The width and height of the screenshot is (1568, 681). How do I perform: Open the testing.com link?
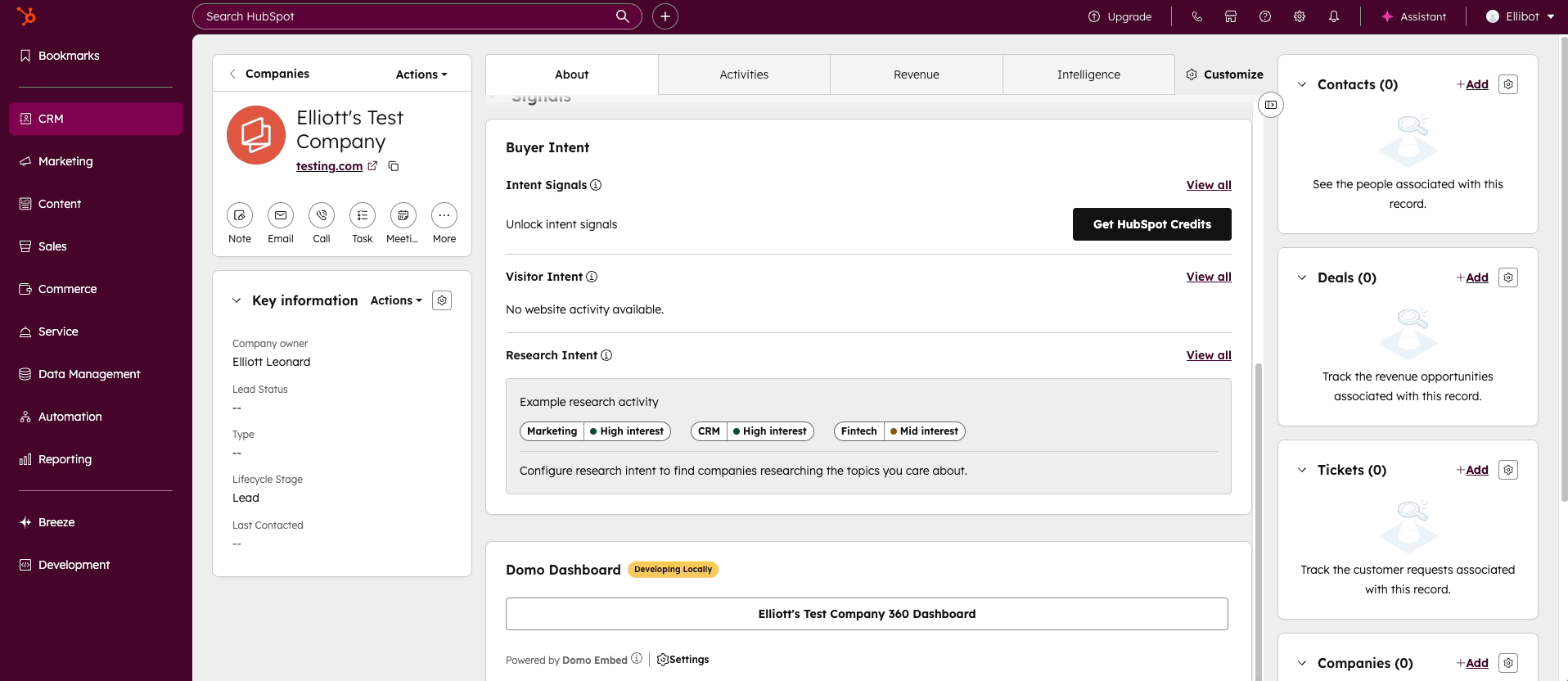pos(329,166)
